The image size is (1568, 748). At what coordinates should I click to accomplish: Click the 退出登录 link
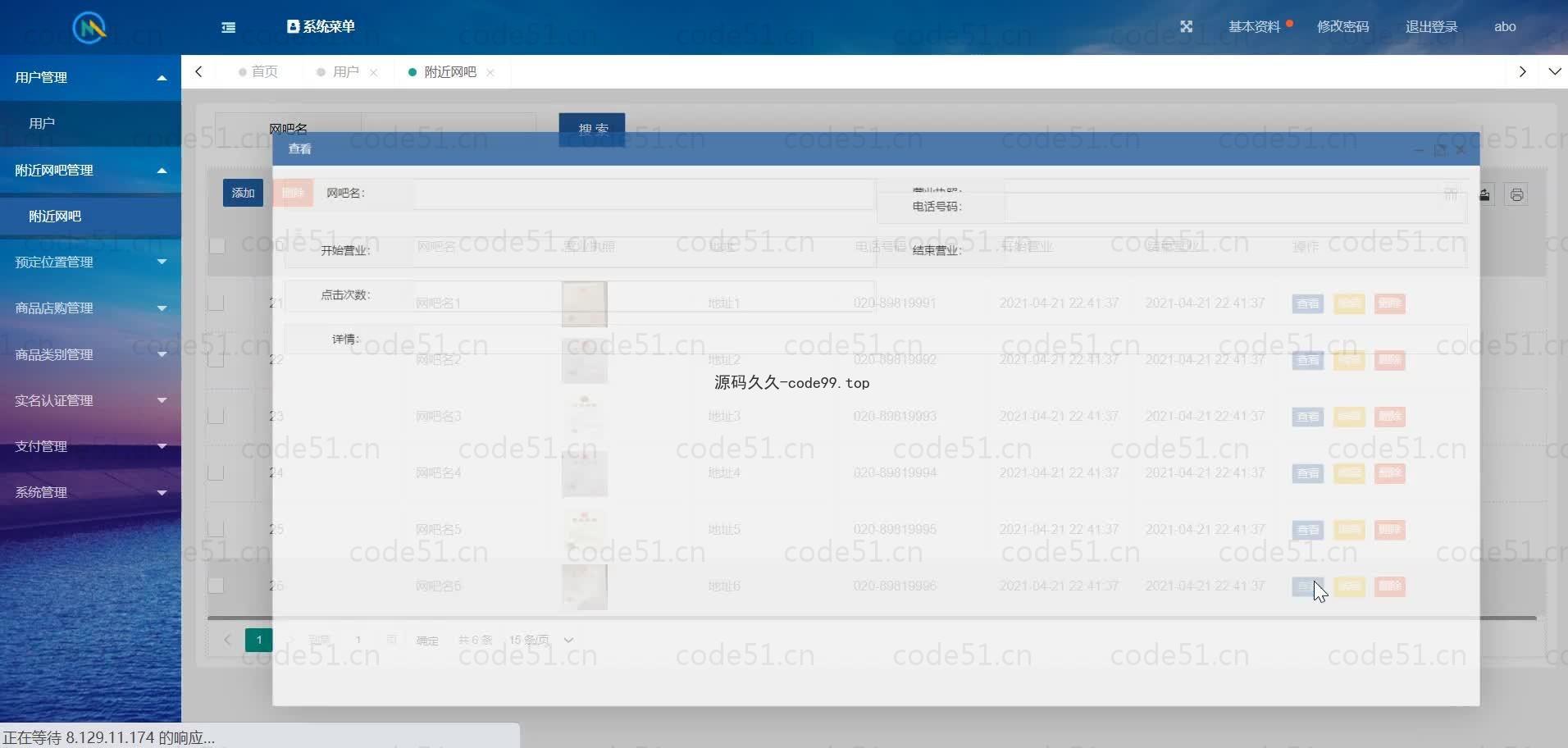(1431, 27)
